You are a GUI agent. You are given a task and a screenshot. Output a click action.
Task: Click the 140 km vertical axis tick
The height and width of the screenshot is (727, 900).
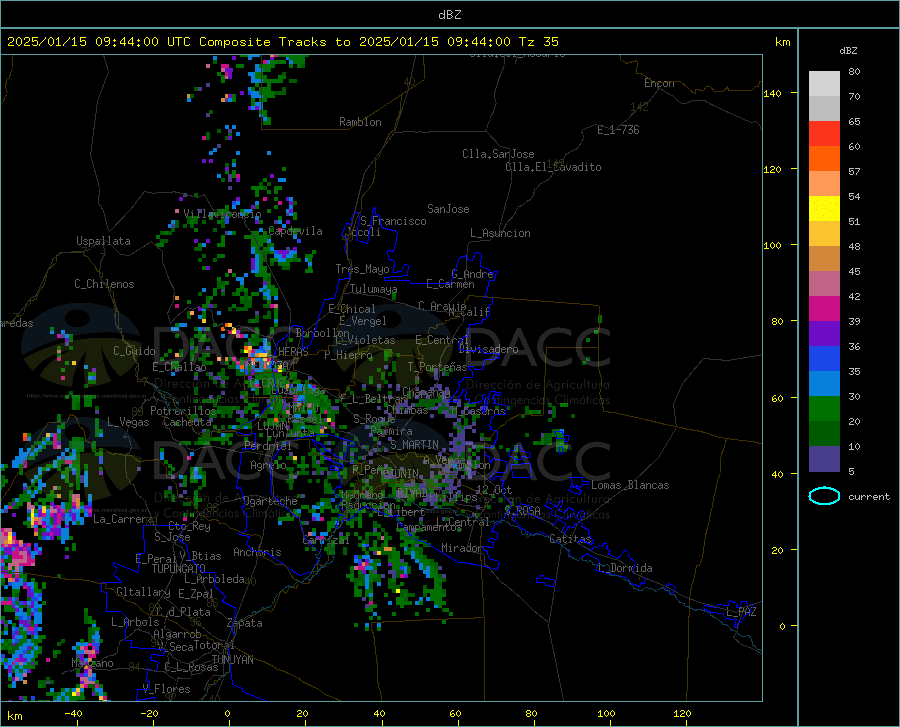pyautogui.click(x=772, y=94)
